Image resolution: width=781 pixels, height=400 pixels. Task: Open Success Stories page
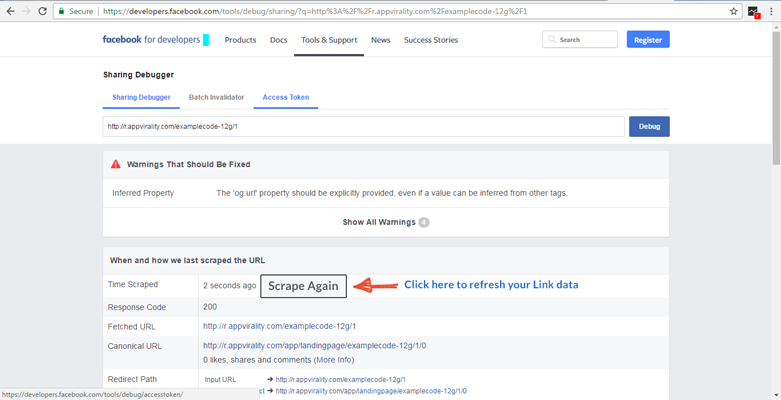(x=431, y=40)
